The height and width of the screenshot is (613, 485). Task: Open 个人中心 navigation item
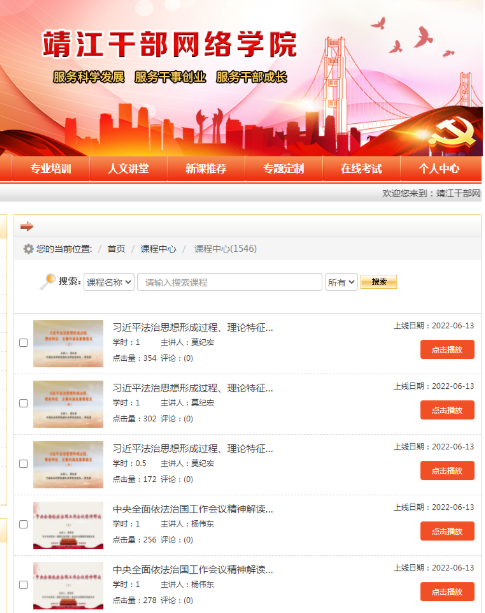pyautogui.click(x=439, y=168)
